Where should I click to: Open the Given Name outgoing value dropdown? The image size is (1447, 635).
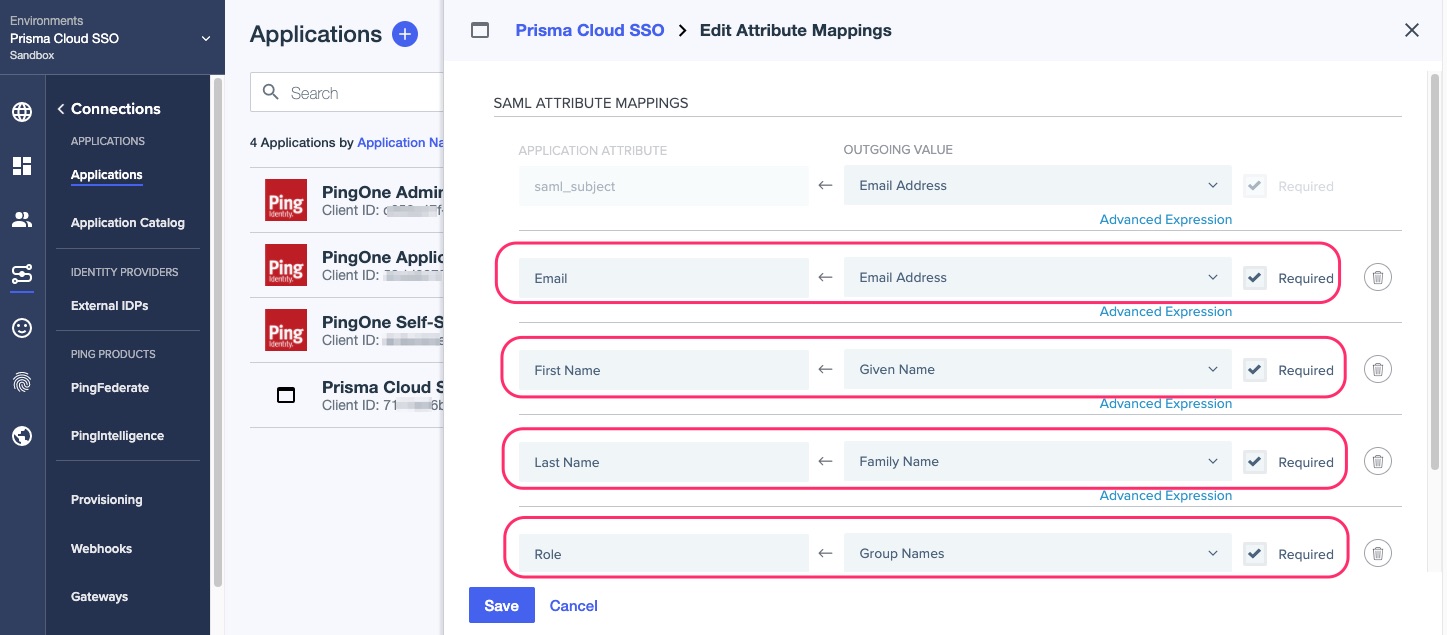[x=1037, y=369]
